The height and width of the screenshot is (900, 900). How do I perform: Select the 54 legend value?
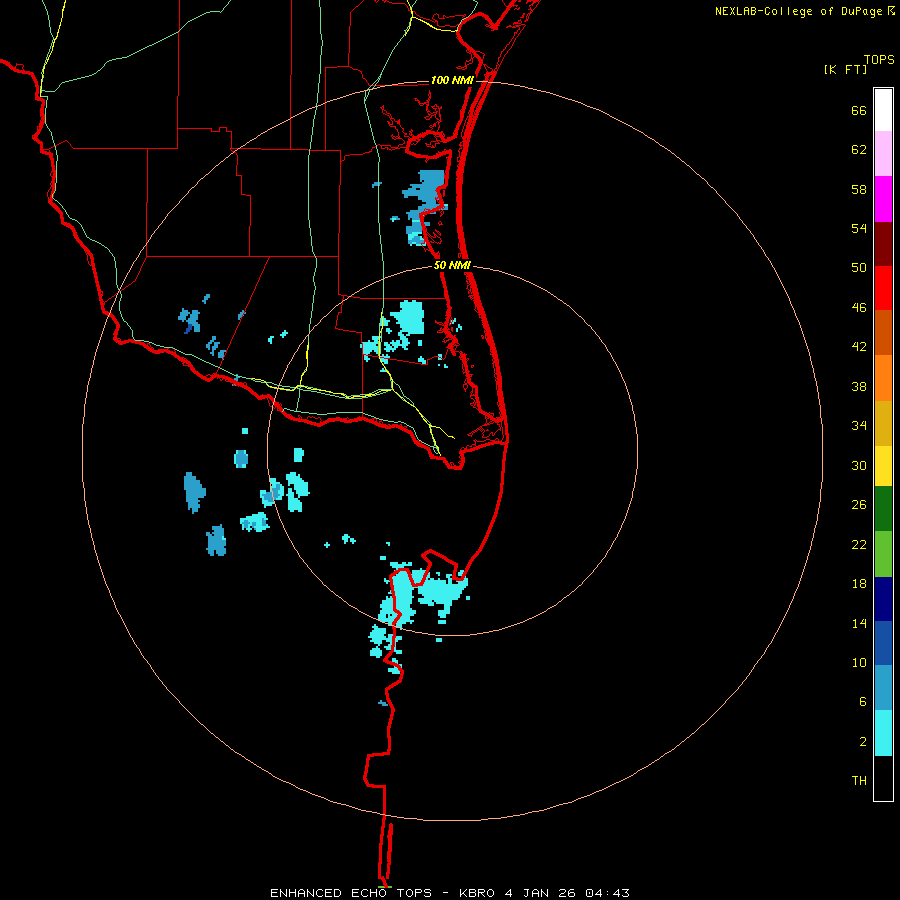[859, 228]
